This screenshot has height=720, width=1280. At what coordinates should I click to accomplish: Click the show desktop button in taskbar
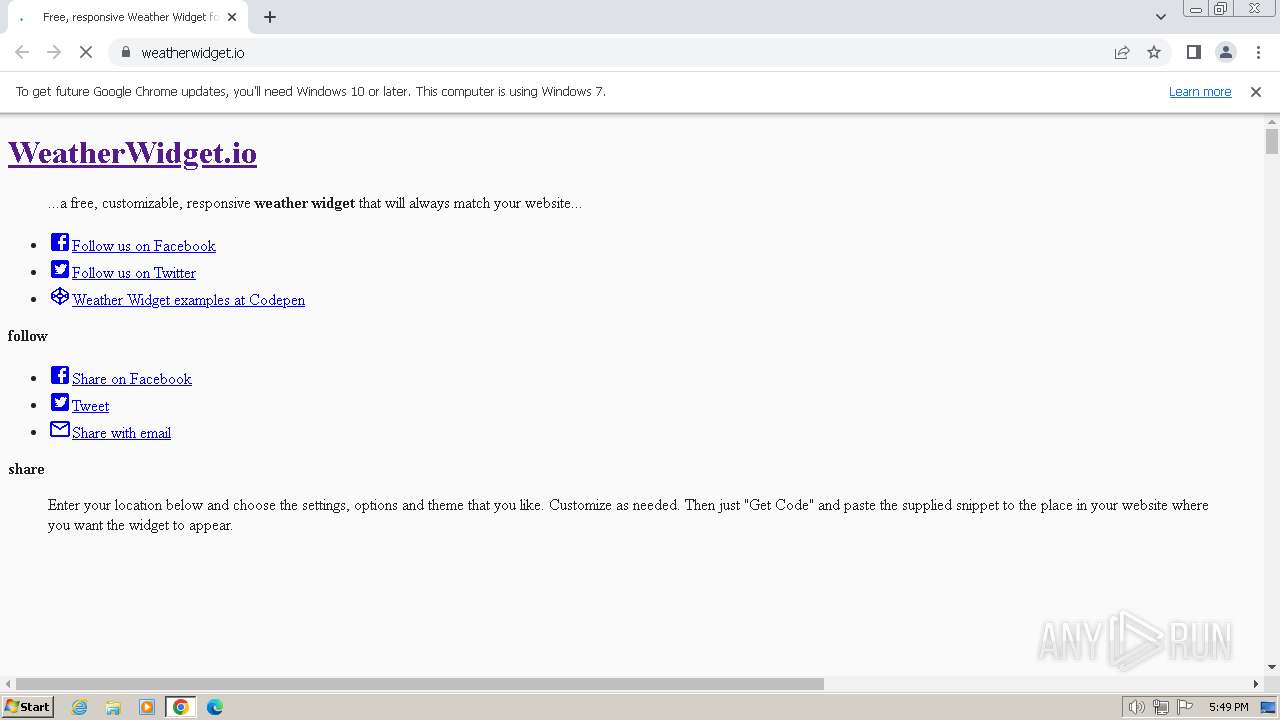pyautogui.click(x=1269, y=707)
